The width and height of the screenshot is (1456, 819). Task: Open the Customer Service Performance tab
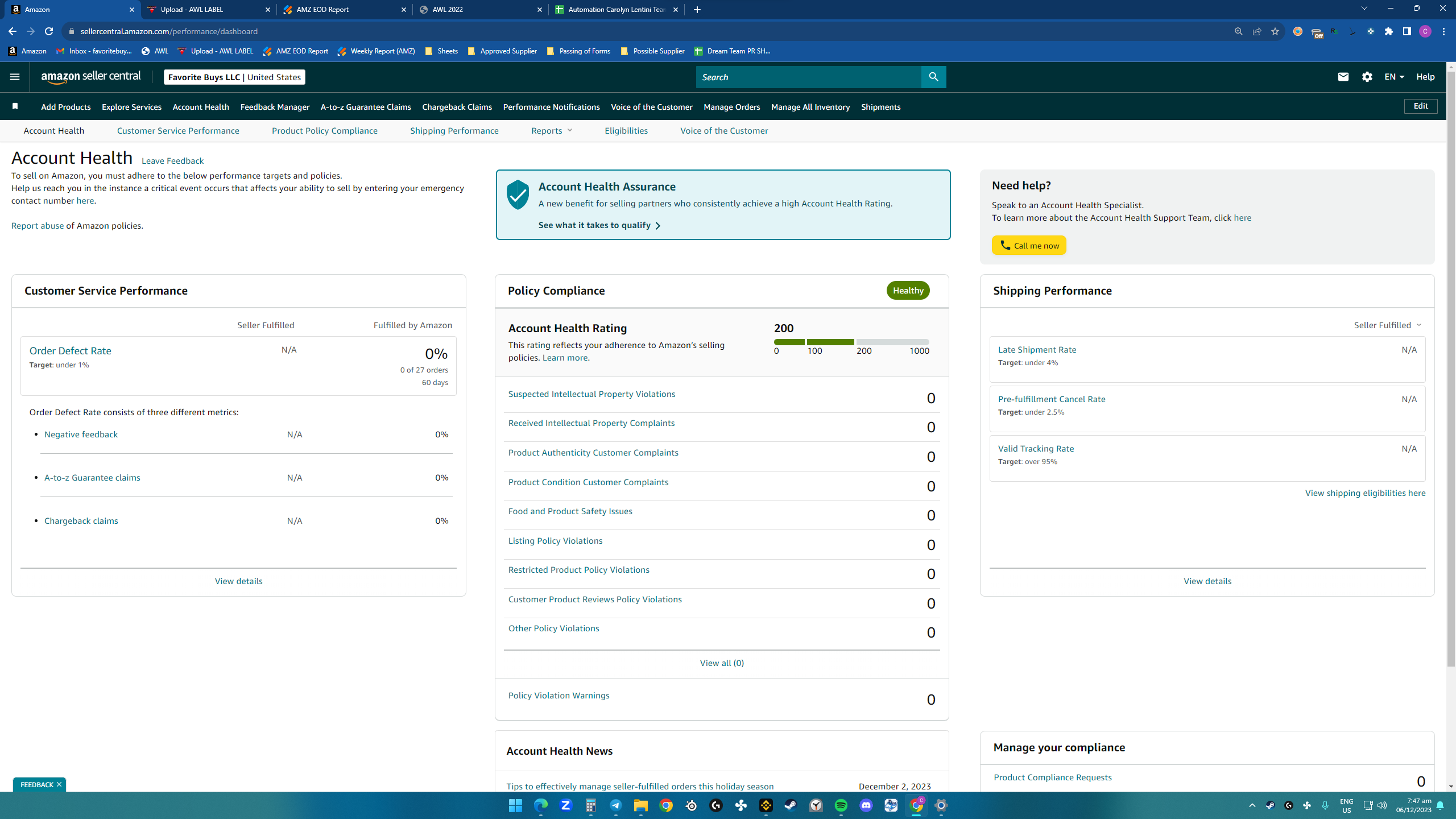coord(178,130)
